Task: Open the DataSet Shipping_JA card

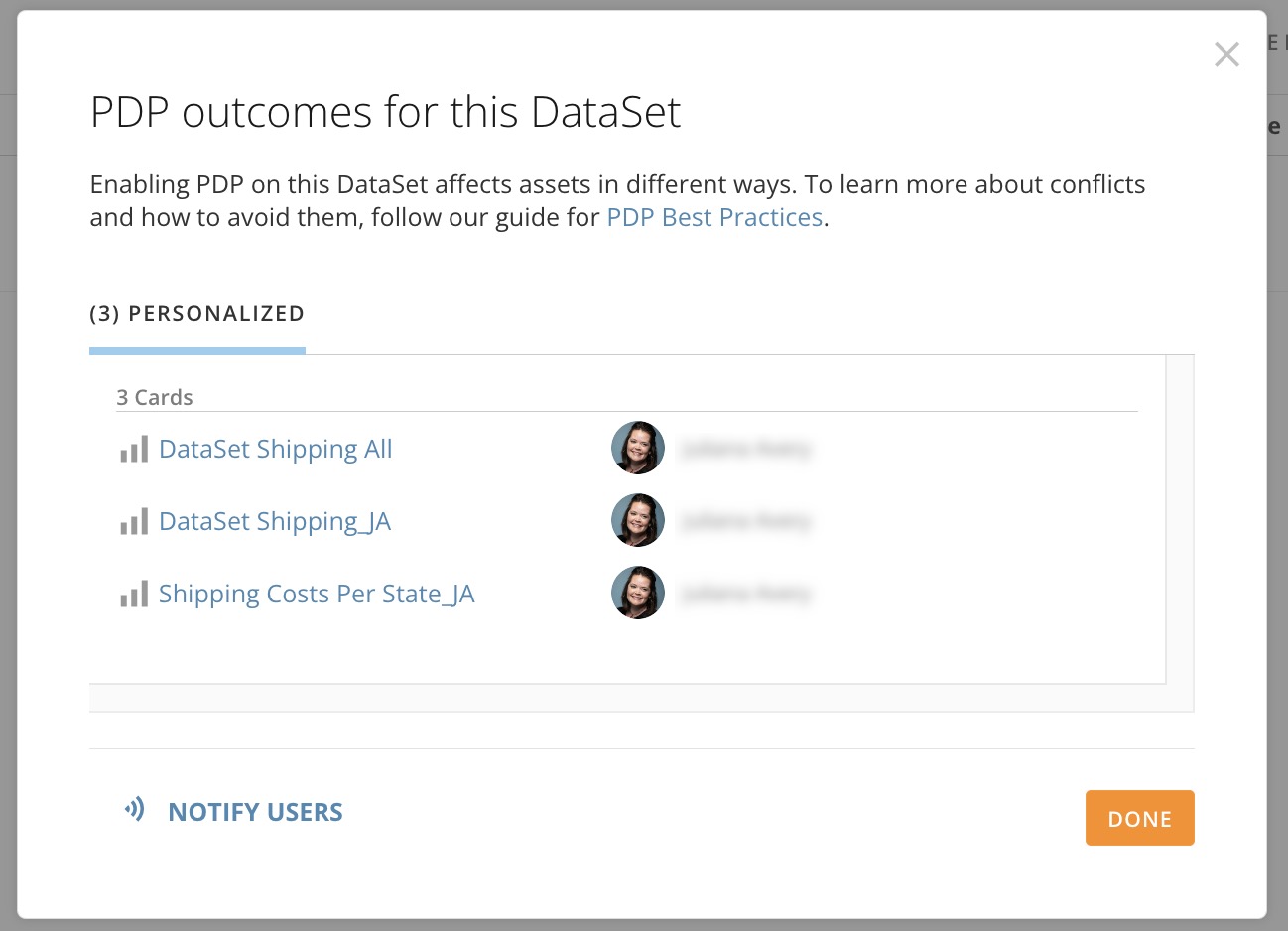Action: pos(274,521)
